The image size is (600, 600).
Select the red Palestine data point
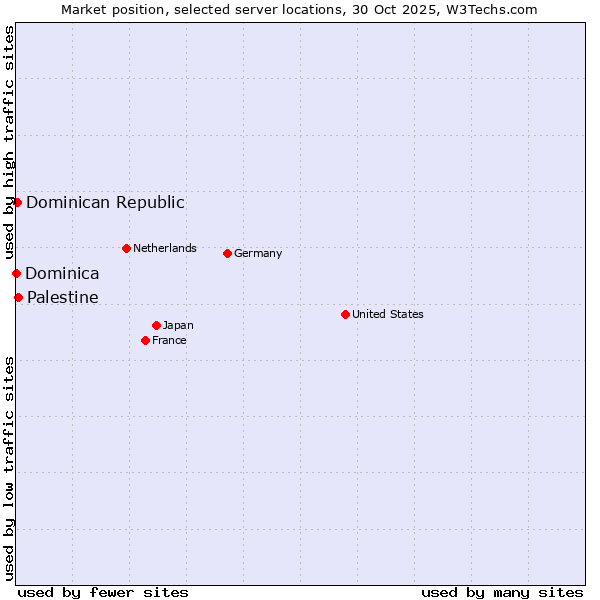pyautogui.click(x=18, y=297)
